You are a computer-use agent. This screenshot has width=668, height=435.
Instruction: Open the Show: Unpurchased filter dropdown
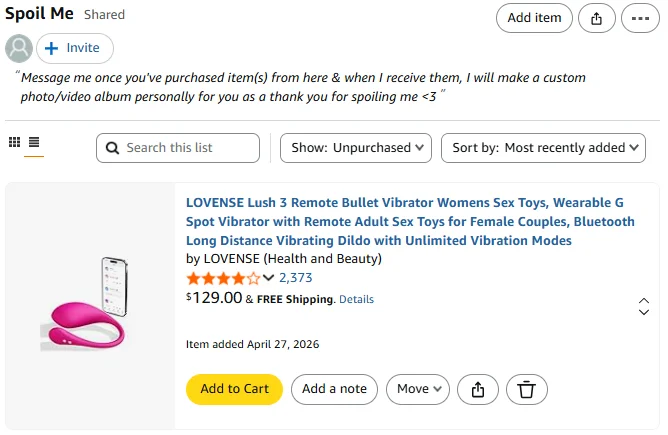click(x=356, y=148)
